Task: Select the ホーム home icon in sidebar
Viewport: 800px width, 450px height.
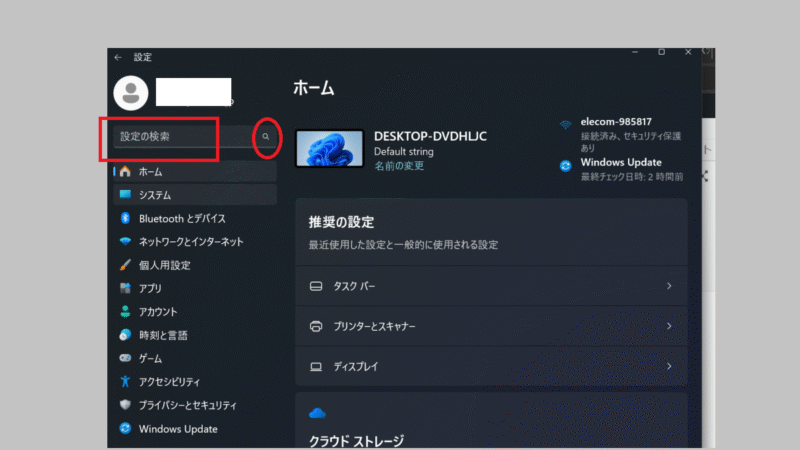Action: [x=125, y=171]
